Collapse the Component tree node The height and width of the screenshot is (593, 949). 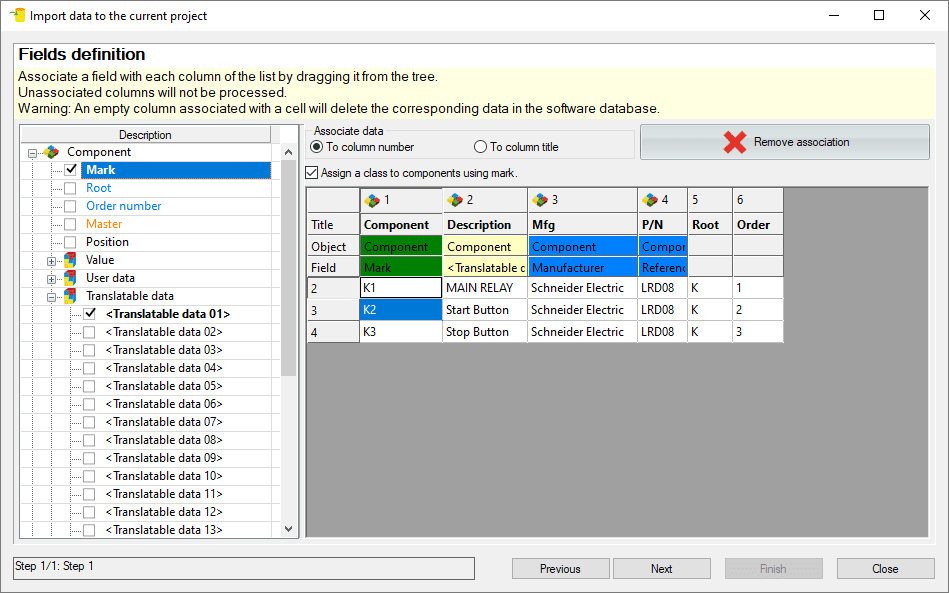[x=33, y=153]
